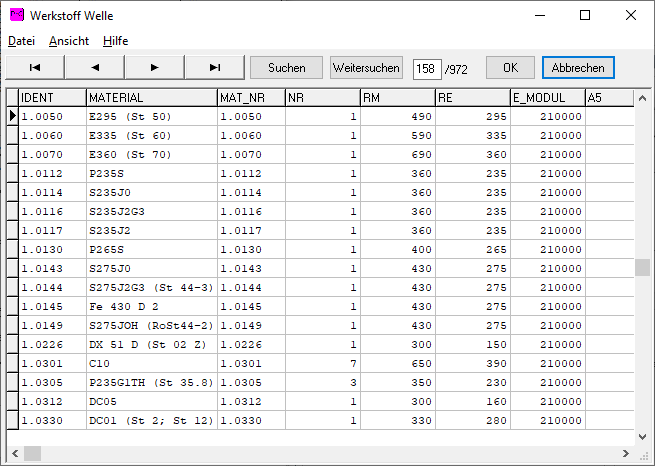Select the C10 material cell
The image size is (655, 466).
(151, 363)
